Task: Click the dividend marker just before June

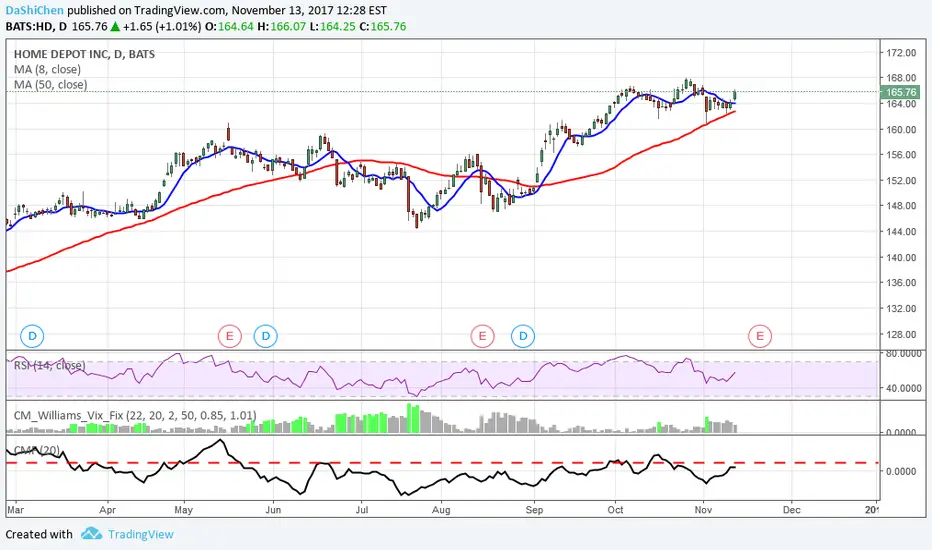Action: 266,336
